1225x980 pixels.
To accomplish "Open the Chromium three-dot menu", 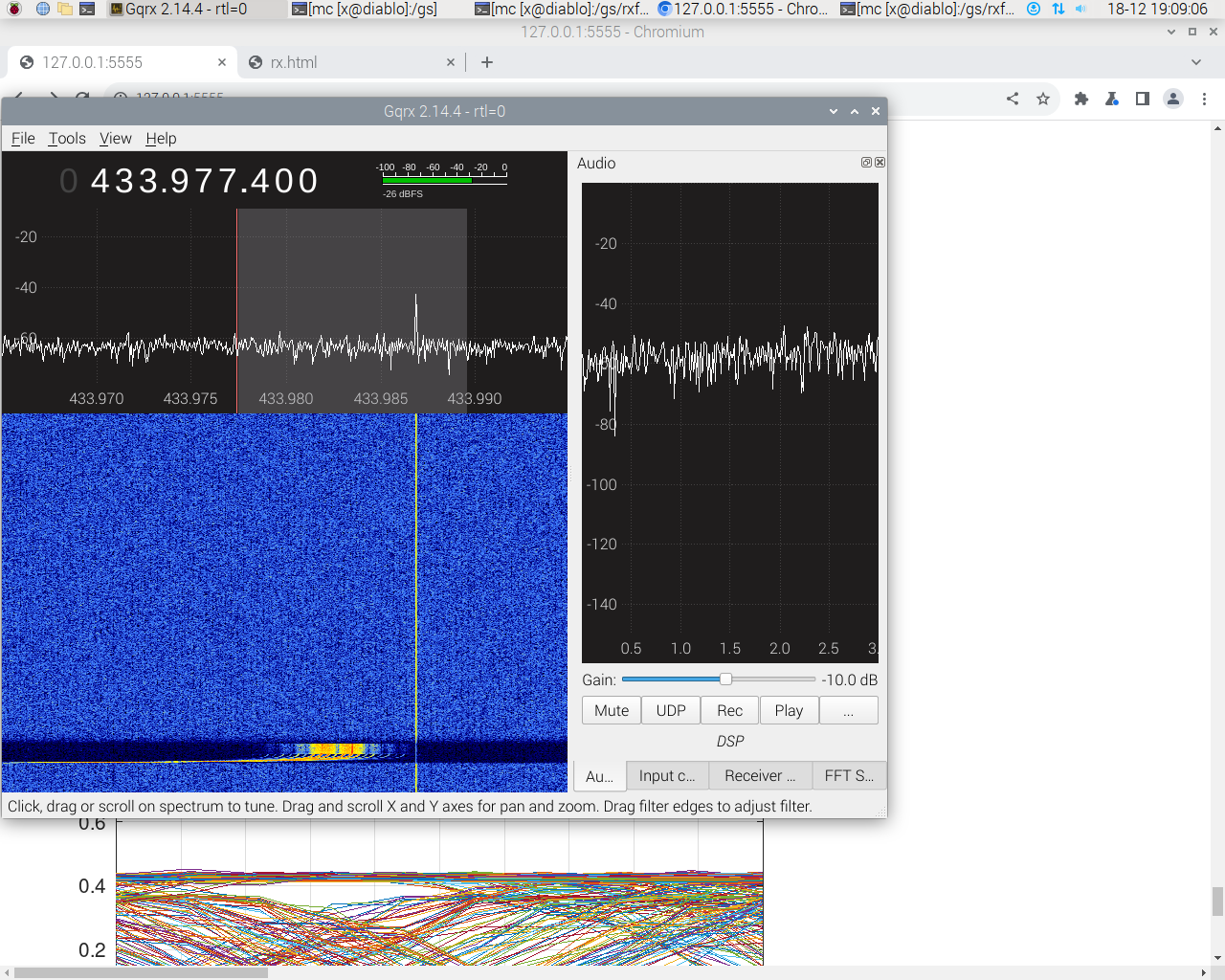I will [x=1204, y=99].
